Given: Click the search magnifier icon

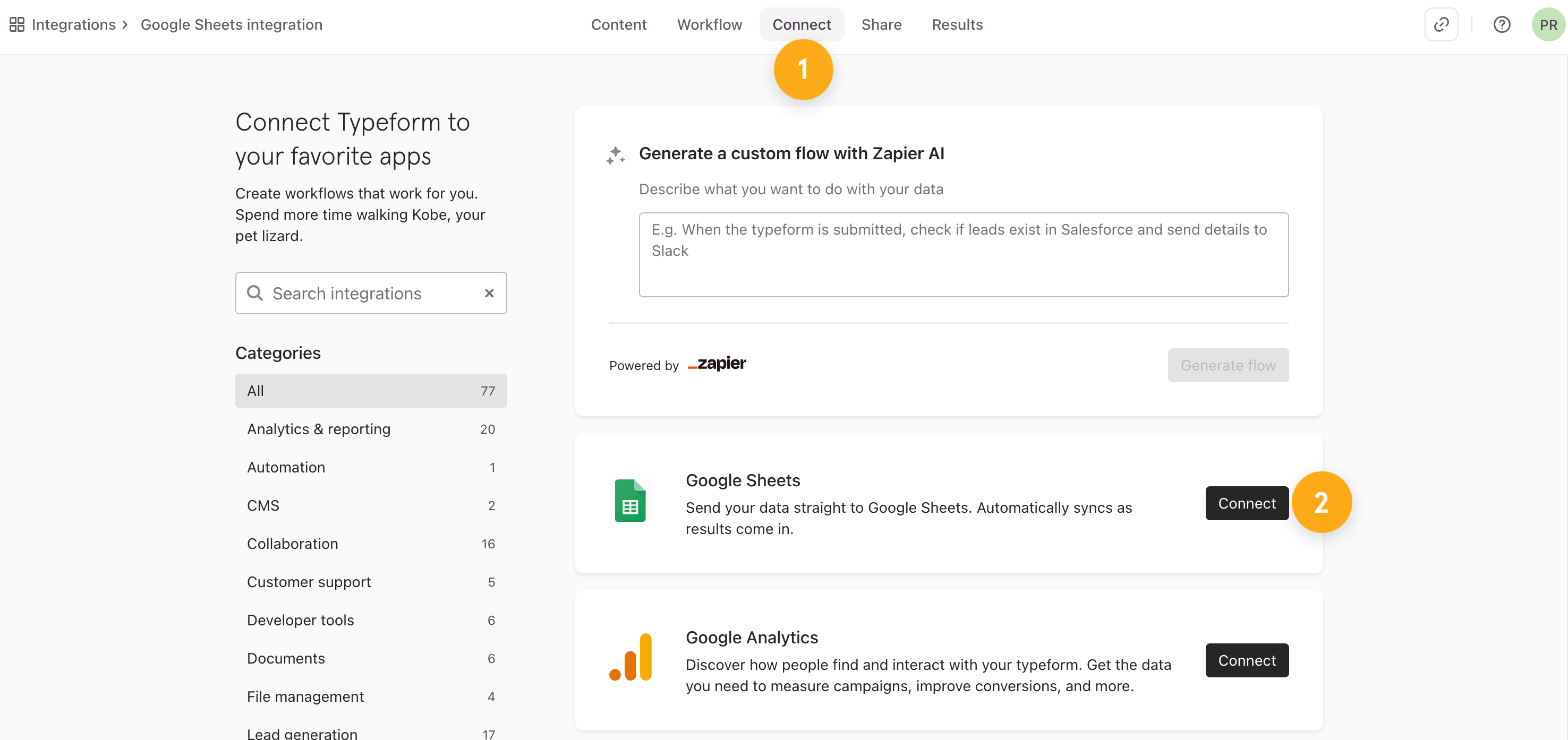Looking at the screenshot, I should [x=255, y=292].
